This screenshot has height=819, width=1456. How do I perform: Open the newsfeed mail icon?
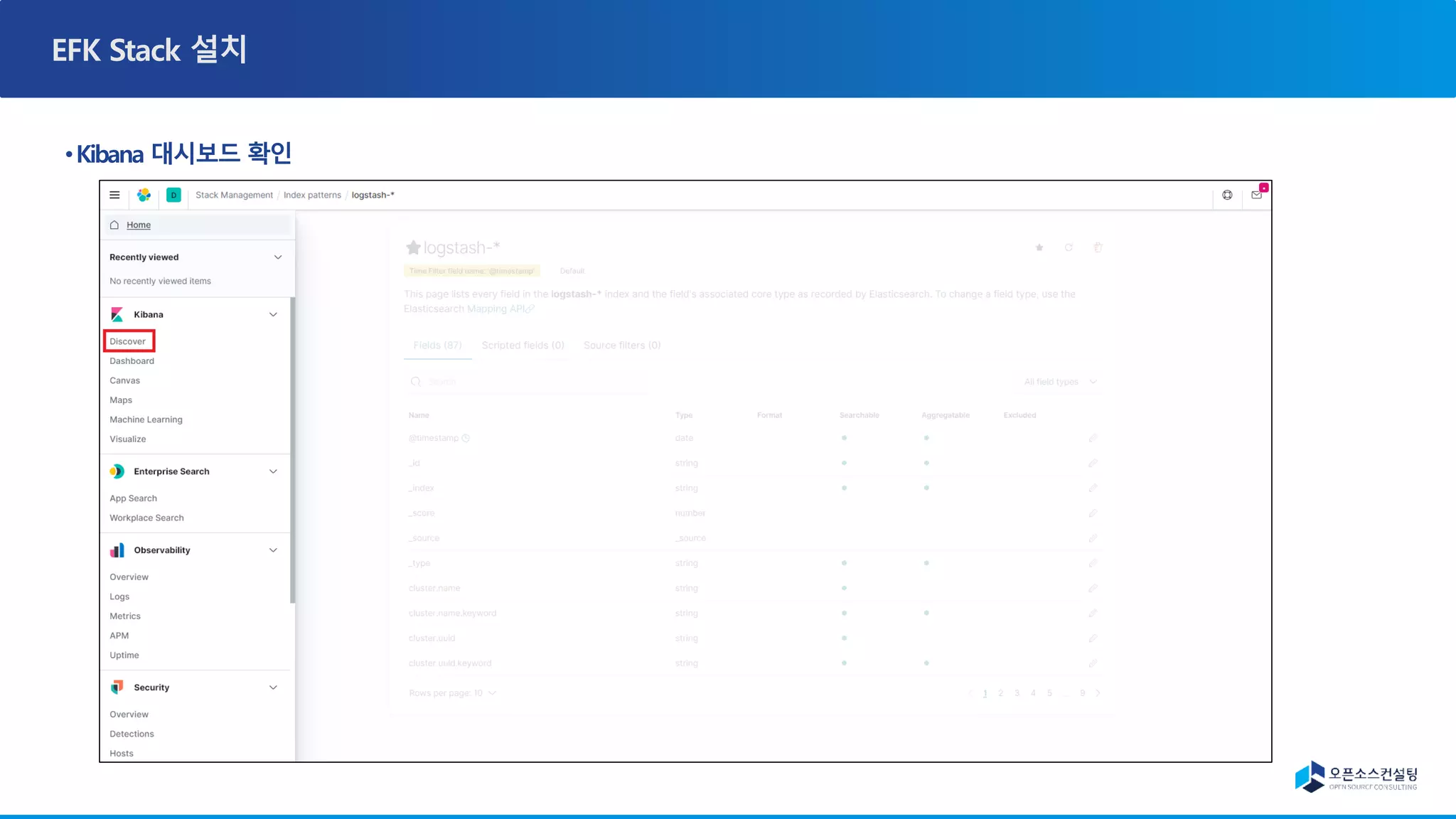click(1256, 195)
